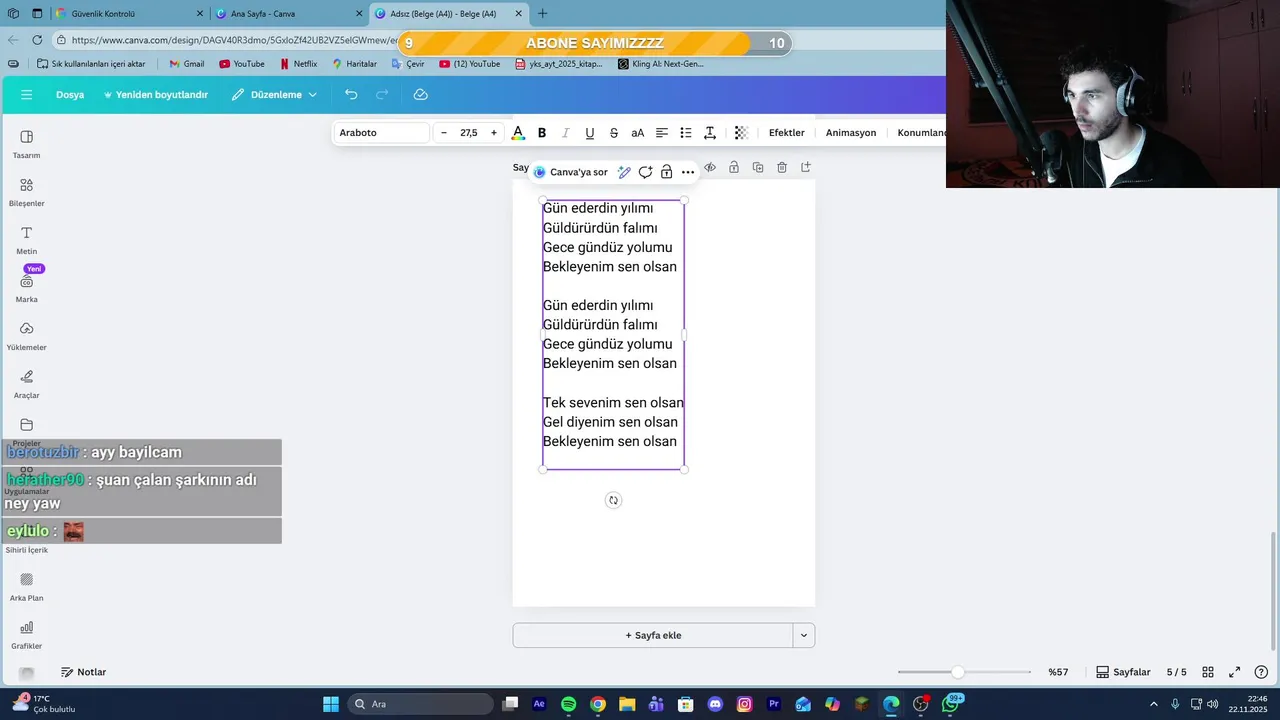
Task: Open the Araboto font selector
Action: tap(382, 132)
